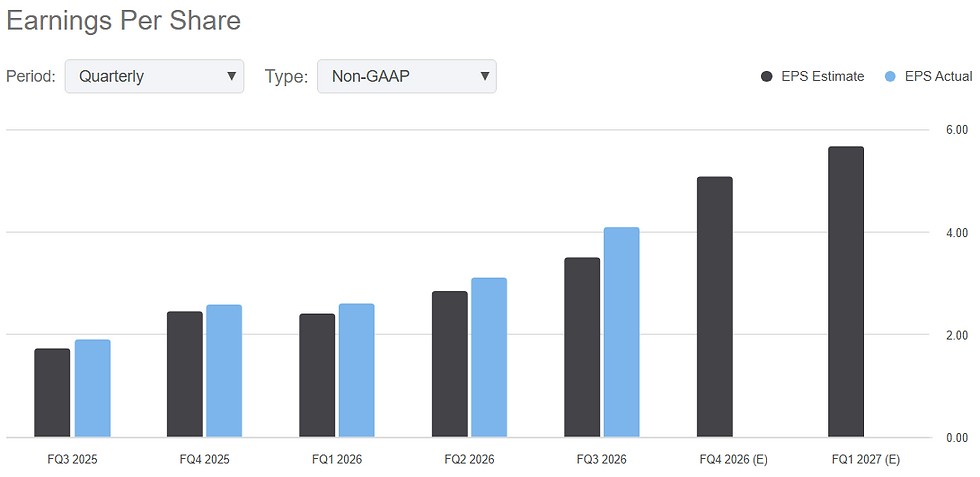Click the Earnings Per Share heading
980x477 pixels.
click(124, 21)
